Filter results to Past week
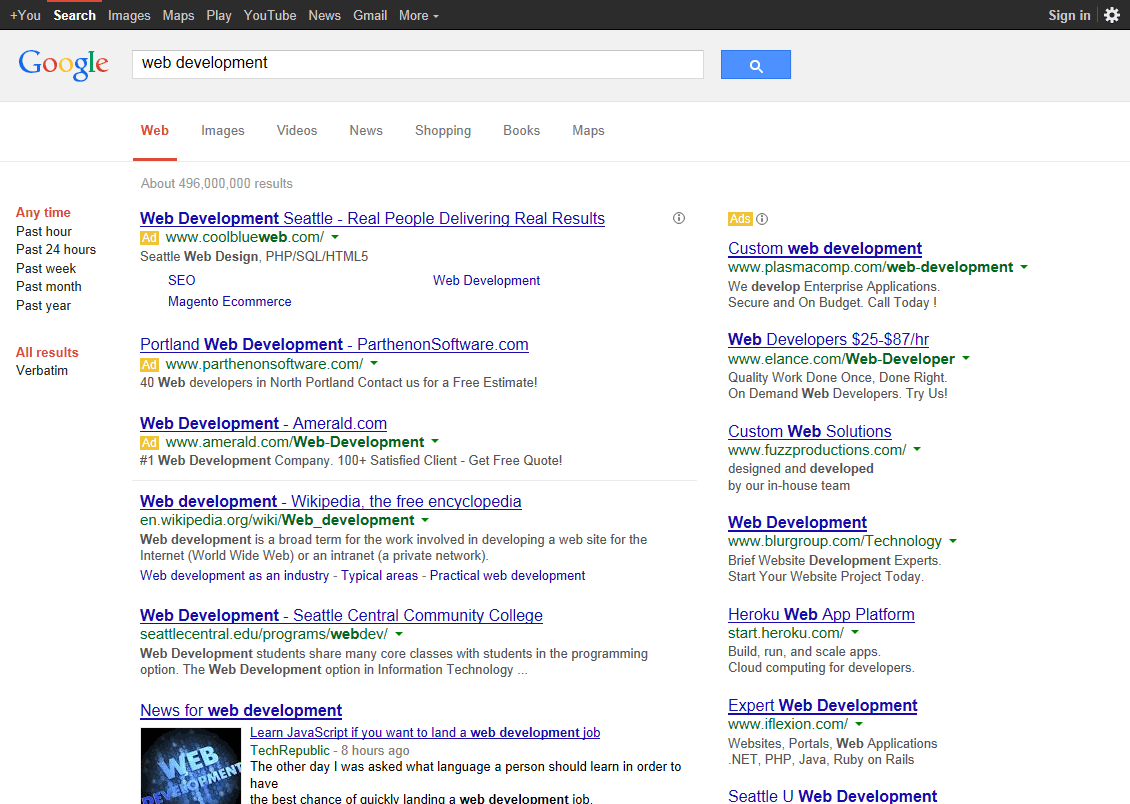 coord(46,268)
